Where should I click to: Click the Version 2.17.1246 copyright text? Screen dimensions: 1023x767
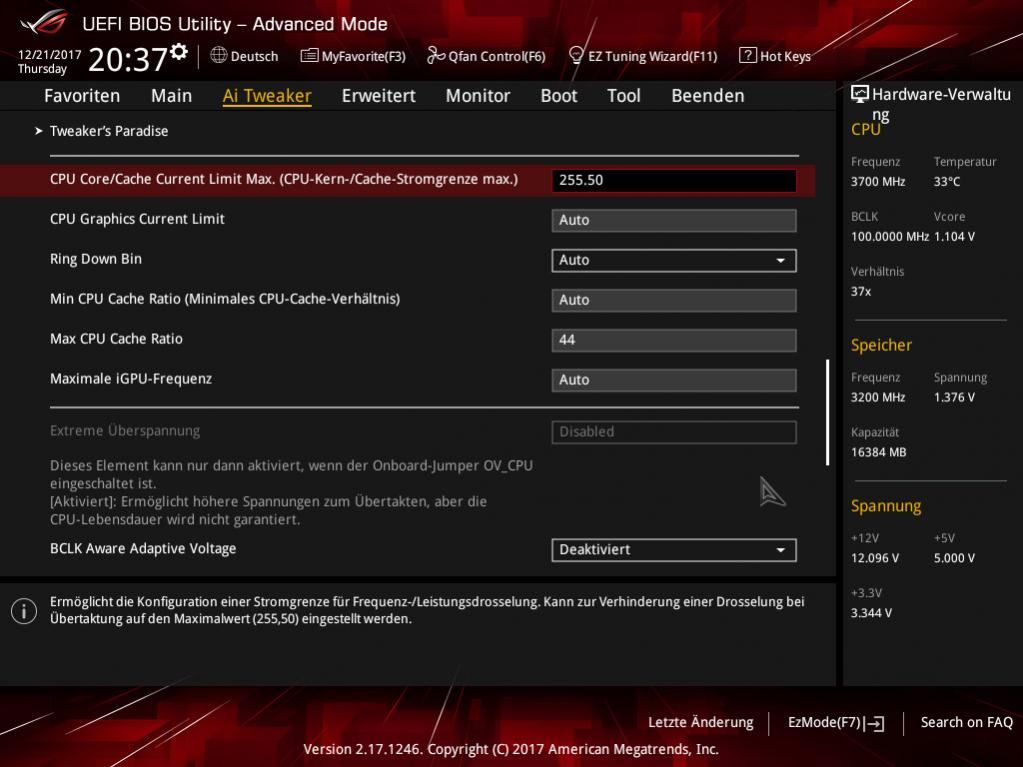click(x=511, y=749)
